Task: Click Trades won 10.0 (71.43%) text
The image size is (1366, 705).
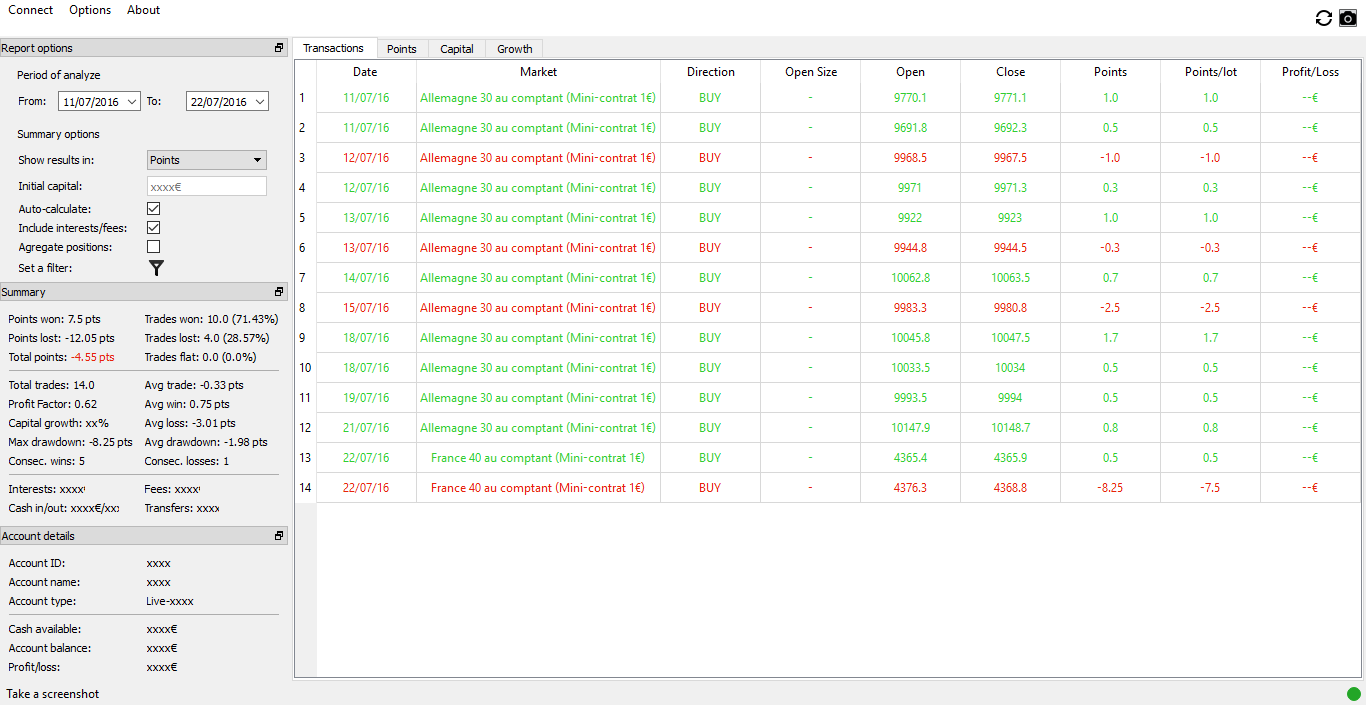Action: (211, 319)
